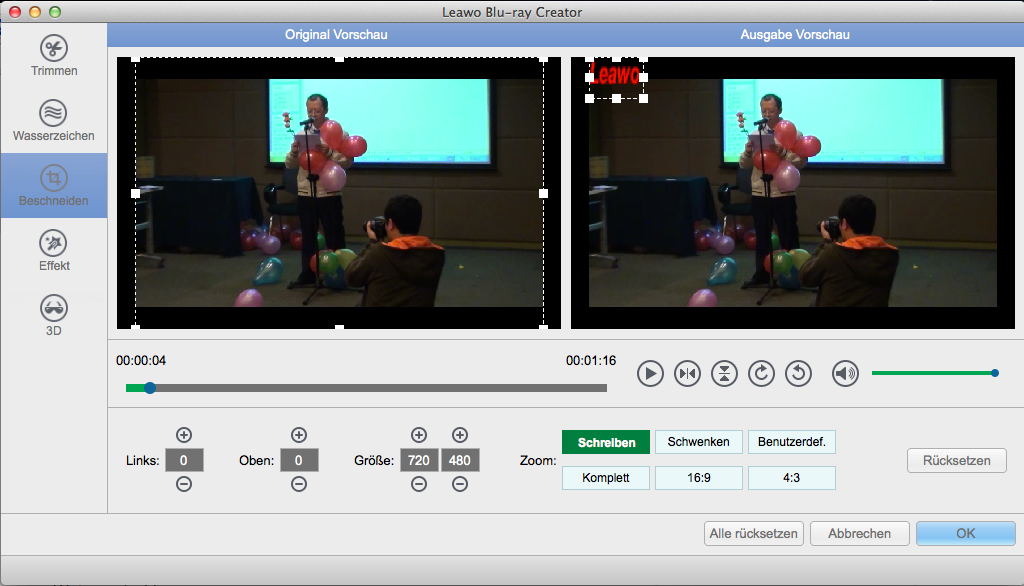
Task: Open the Trimmen tool
Action: tap(54, 56)
